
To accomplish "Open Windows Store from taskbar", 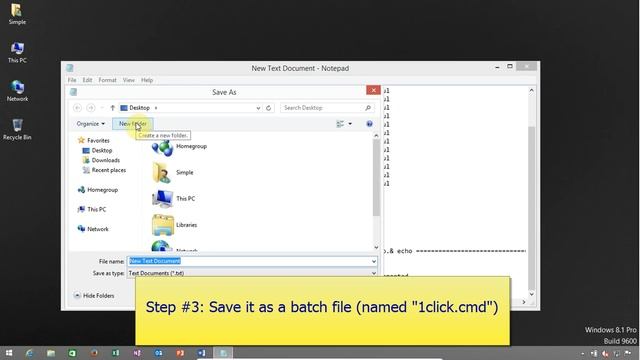I will tap(72, 353).
